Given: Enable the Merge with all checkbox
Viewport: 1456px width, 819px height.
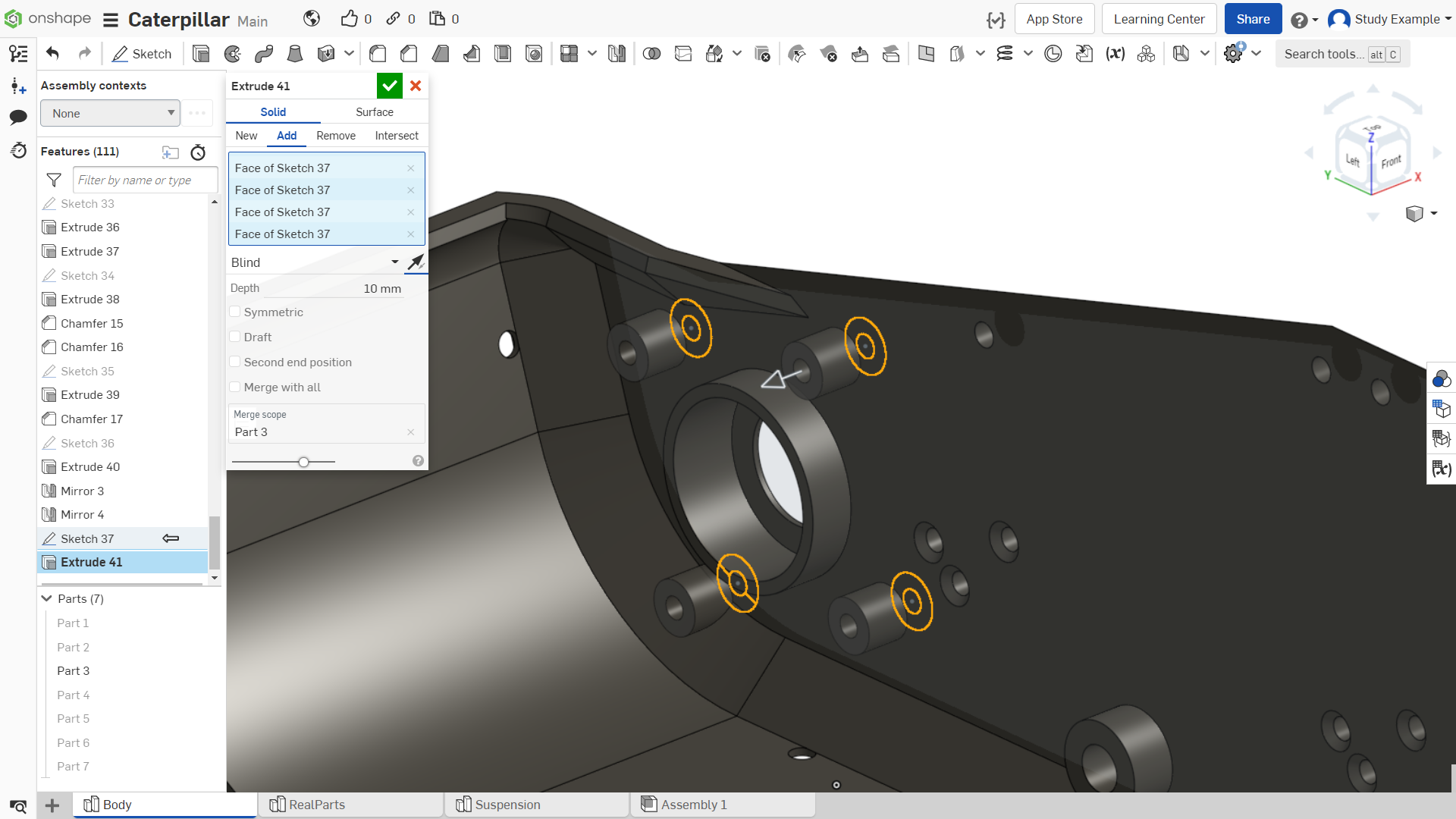Looking at the screenshot, I should [235, 387].
